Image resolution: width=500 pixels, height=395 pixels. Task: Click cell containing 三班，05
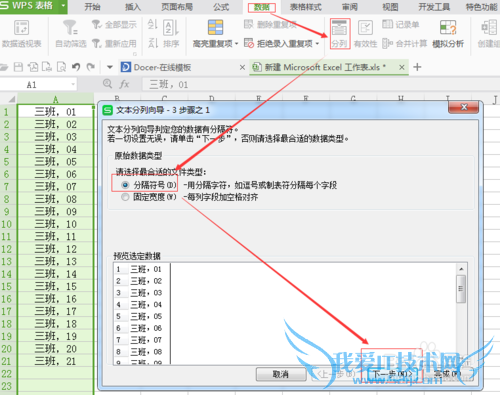pyautogui.click(x=55, y=162)
